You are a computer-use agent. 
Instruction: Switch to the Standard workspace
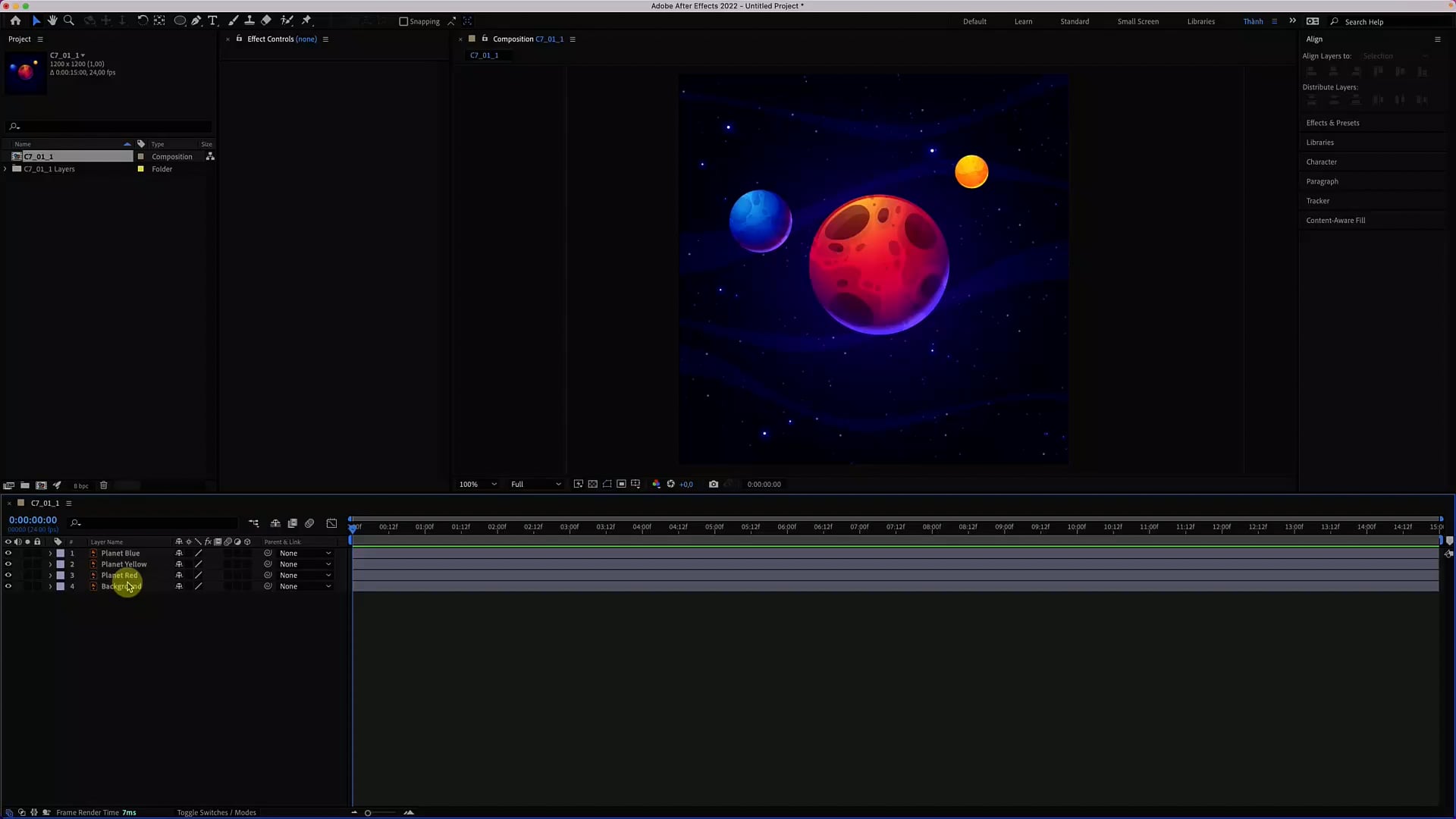(x=1075, y=21)
